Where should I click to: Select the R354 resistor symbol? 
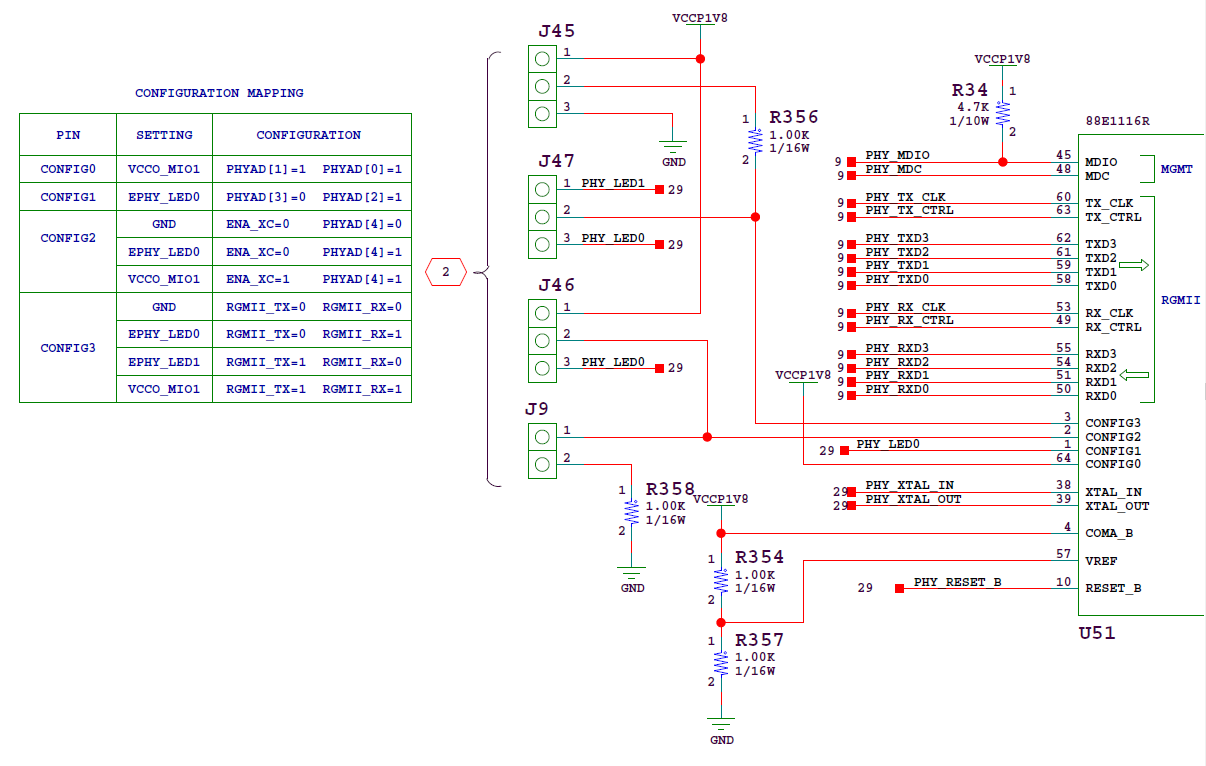click(x=720, y=580)
